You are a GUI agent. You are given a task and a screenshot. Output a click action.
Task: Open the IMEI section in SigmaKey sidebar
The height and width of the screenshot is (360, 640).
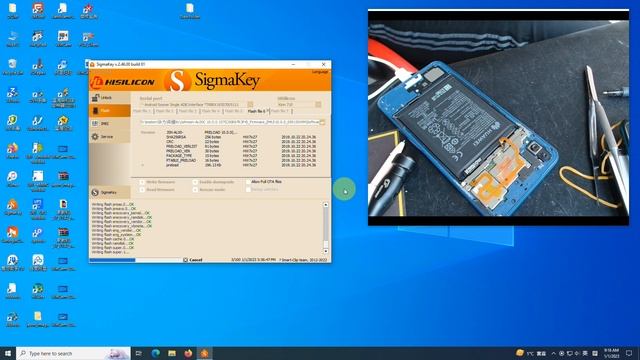tap(109, 124)
